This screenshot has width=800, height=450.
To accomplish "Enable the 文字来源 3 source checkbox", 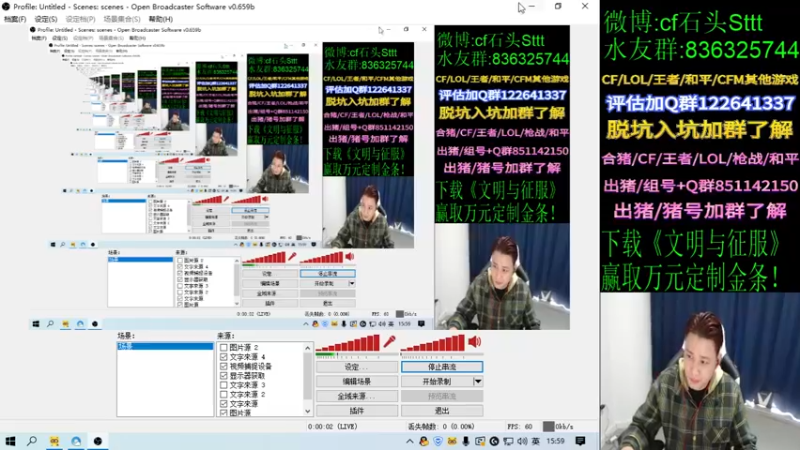I will [223, 385].
